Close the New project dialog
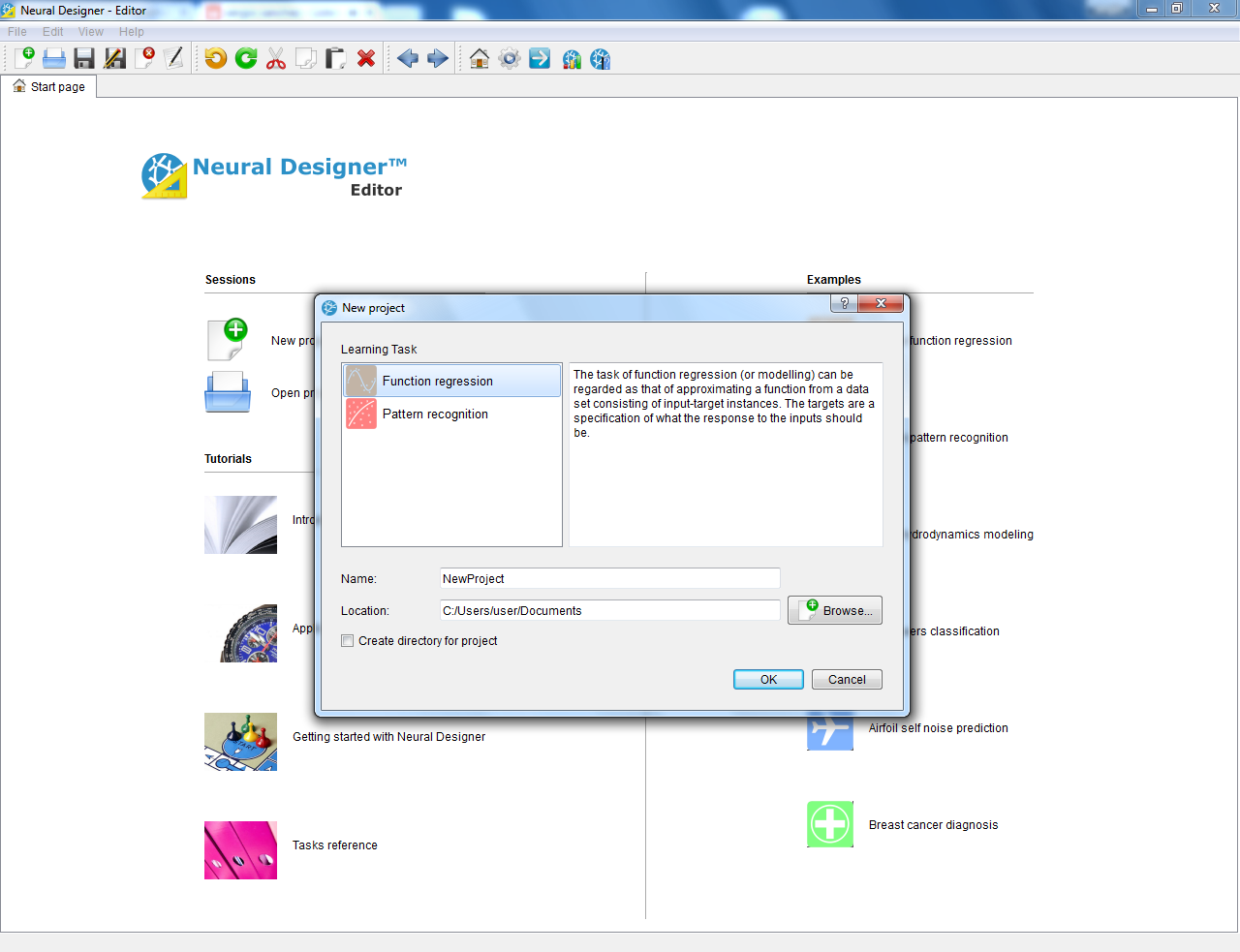The width and height of the screenshot is (1240, 952). (881, 303)
